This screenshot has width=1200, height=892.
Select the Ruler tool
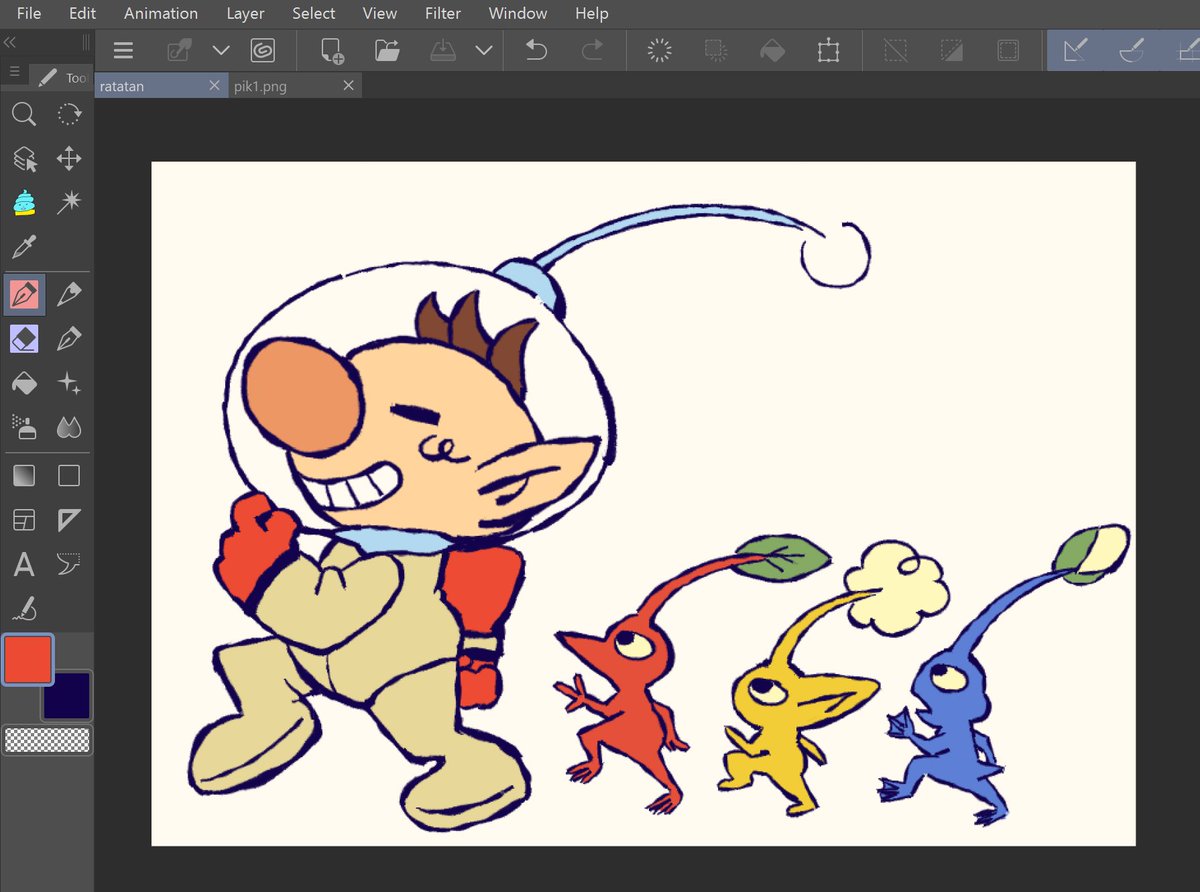tap(69, 520)
